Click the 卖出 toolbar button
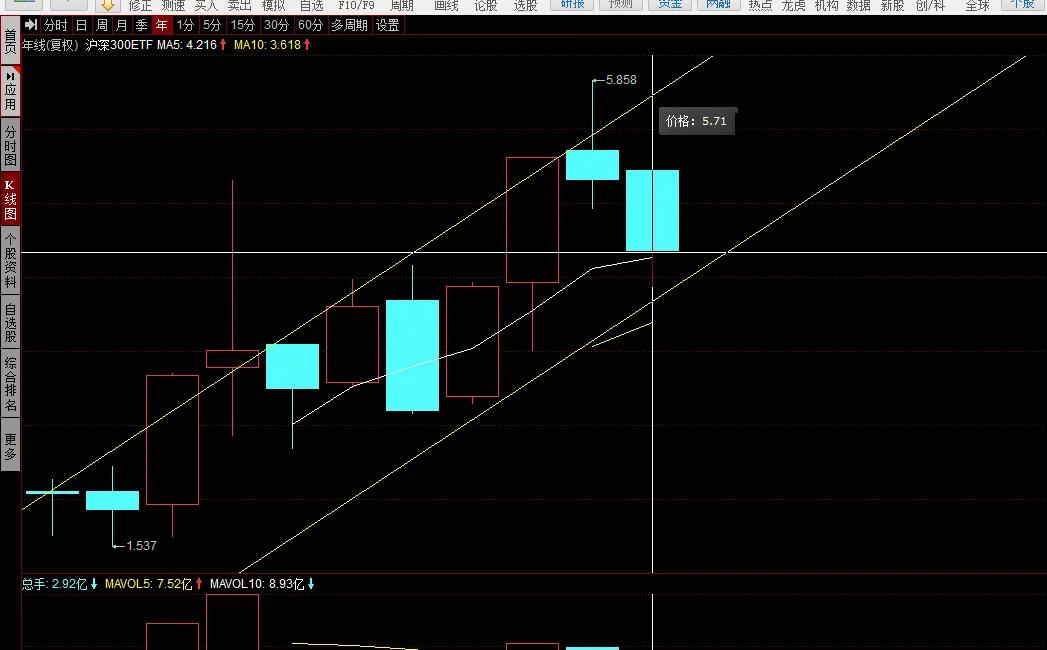The height and width of the screenshot is (650, 1047). tap(239, 5)
